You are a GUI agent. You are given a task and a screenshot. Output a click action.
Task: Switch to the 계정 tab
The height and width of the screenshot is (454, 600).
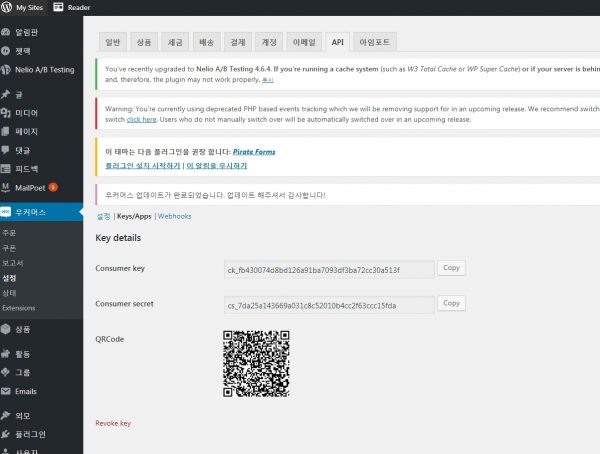click(269, 42)
